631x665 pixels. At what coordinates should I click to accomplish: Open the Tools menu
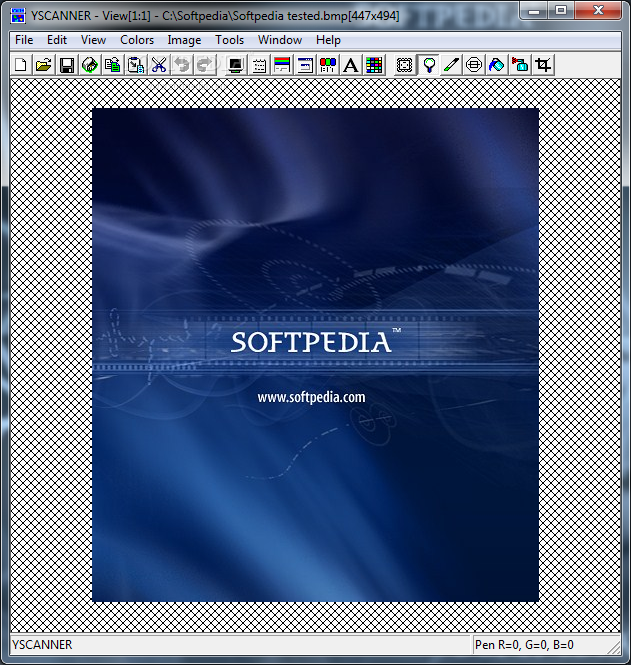229,40
